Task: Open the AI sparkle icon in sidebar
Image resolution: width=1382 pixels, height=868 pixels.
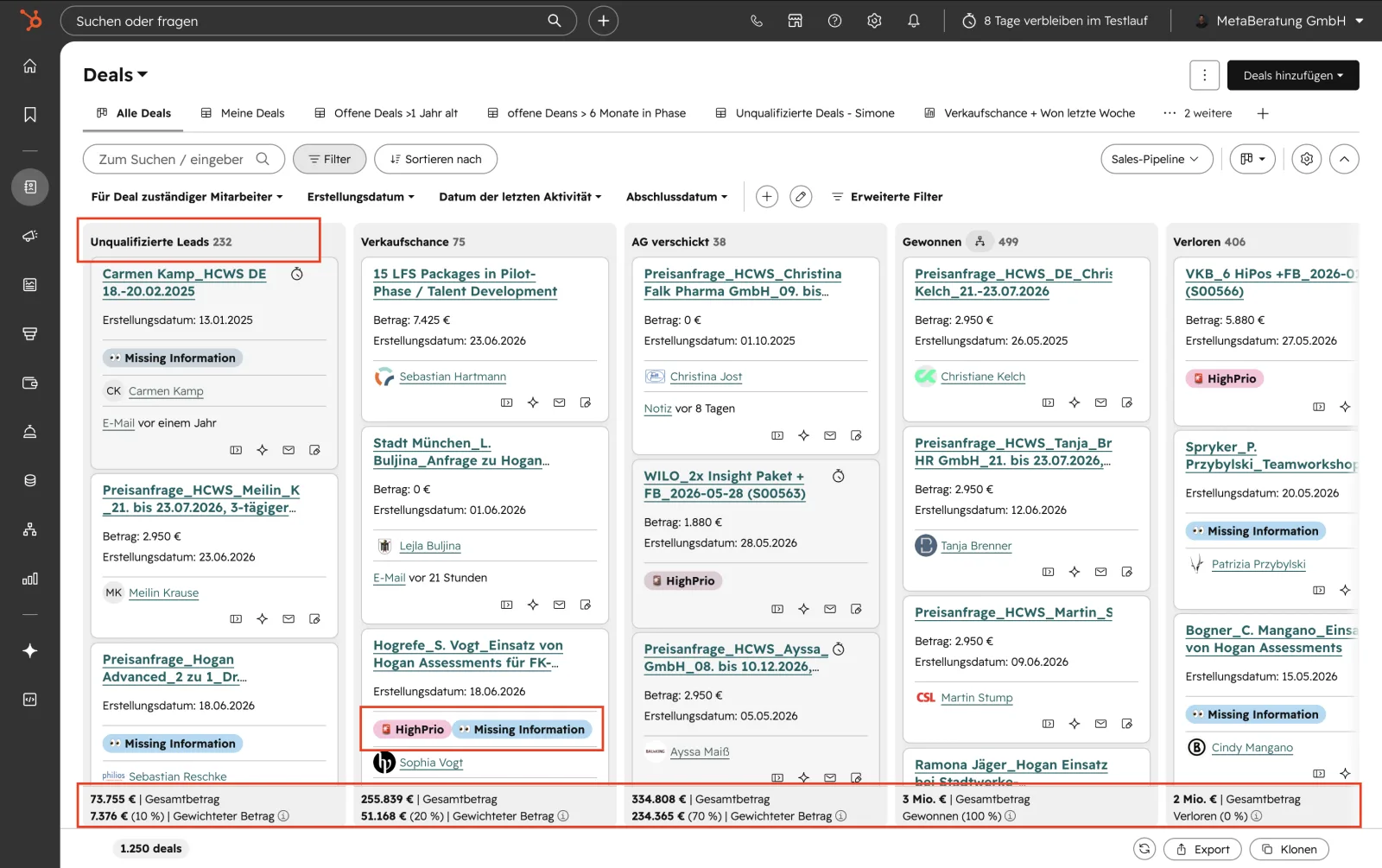Action: click(30, 650)
